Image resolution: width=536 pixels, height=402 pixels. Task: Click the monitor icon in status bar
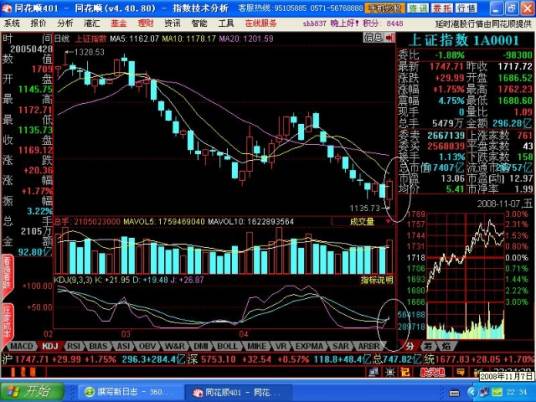[374, 372]
